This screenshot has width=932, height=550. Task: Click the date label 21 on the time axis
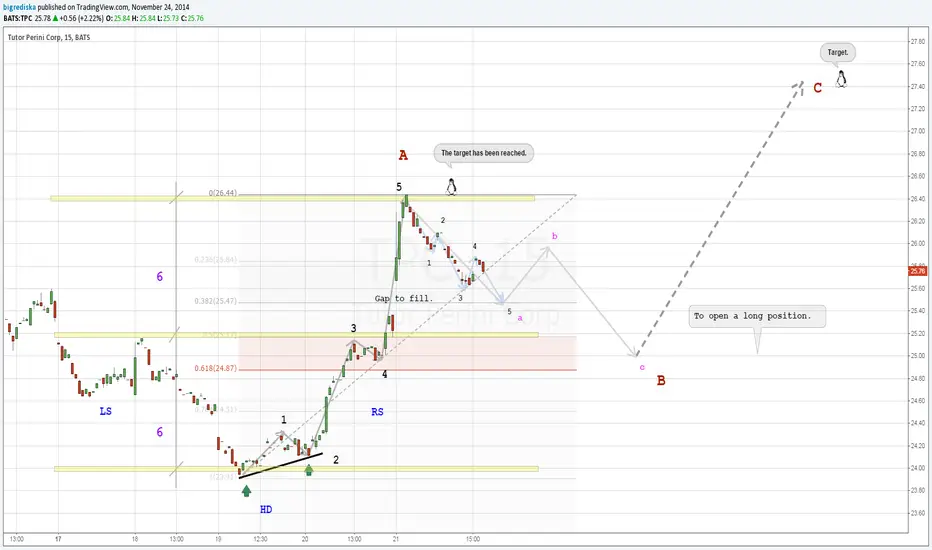tap(396, 539)
